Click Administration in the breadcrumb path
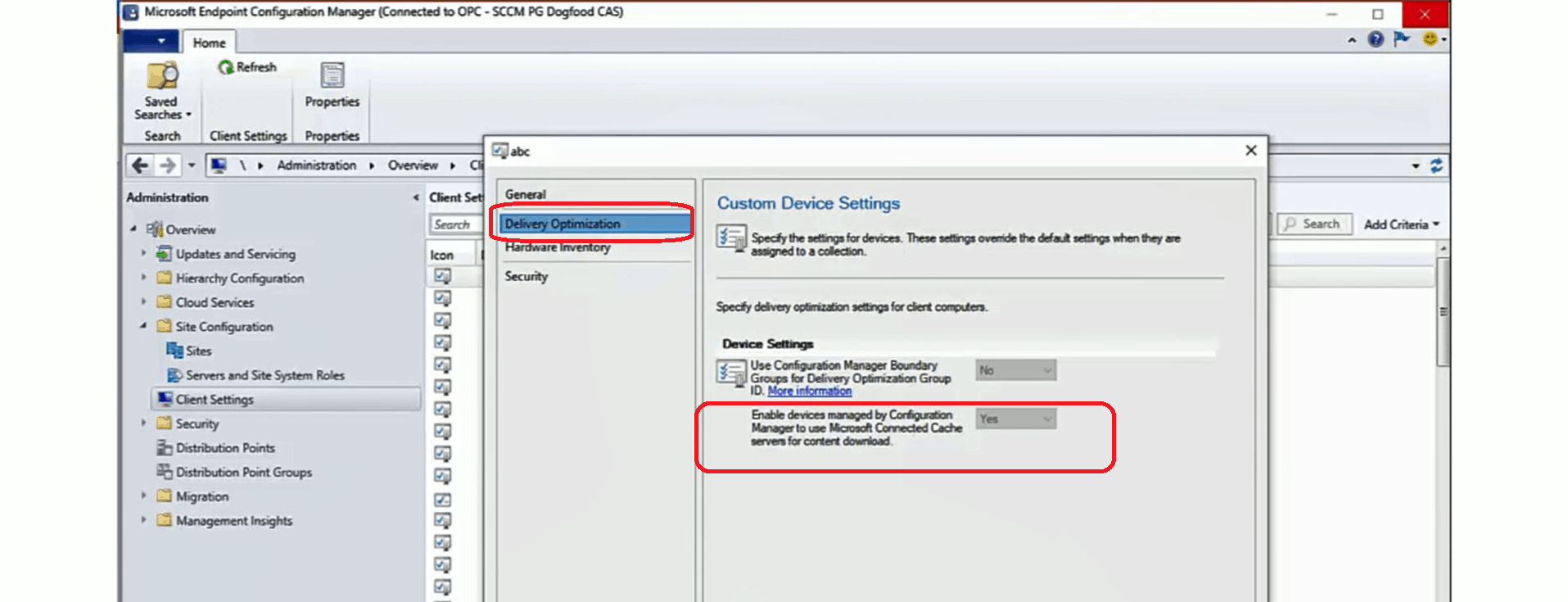The image size is (1568, 602). [x=316, y=165]
